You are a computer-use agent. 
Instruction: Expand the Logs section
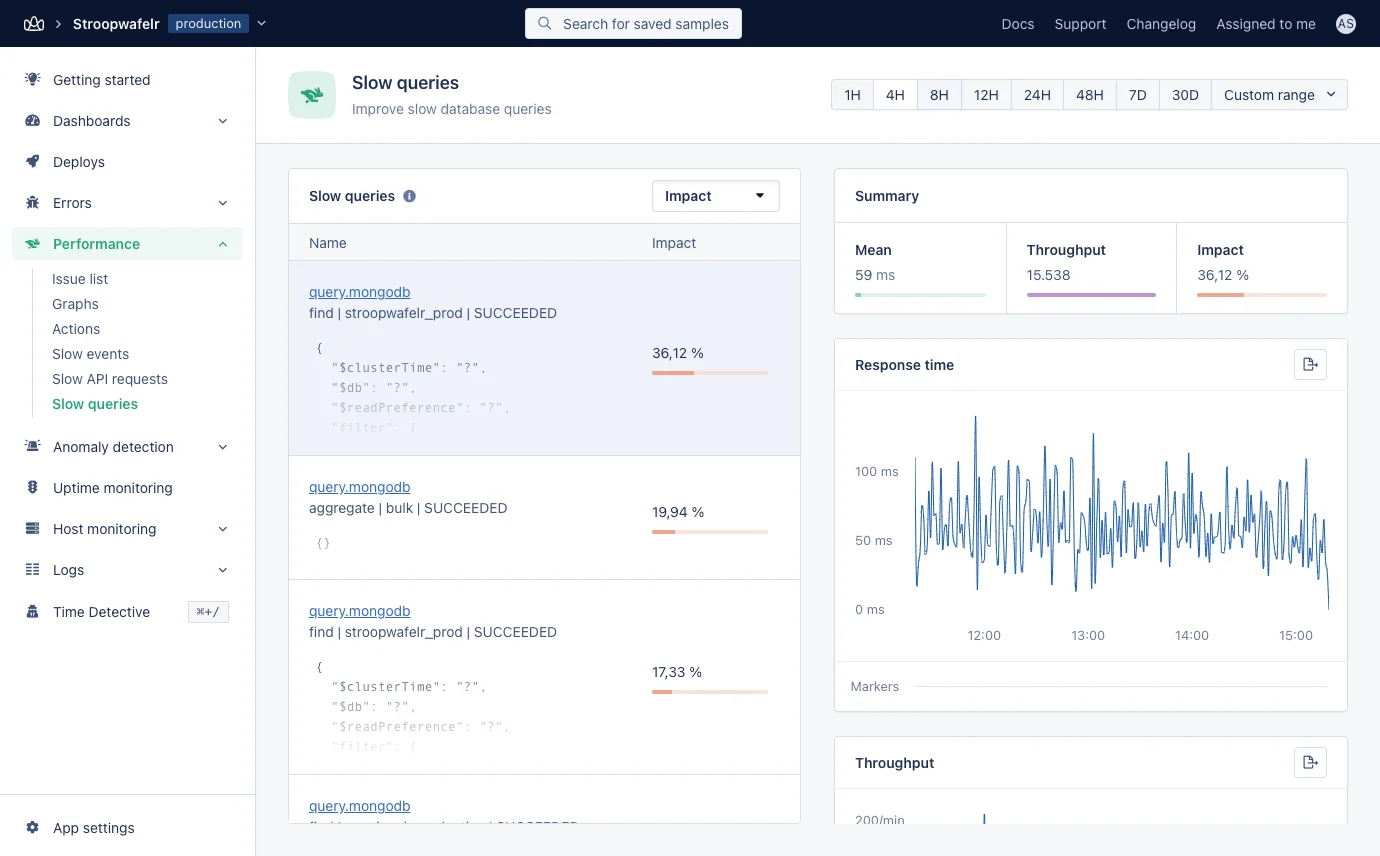[223, 570]
